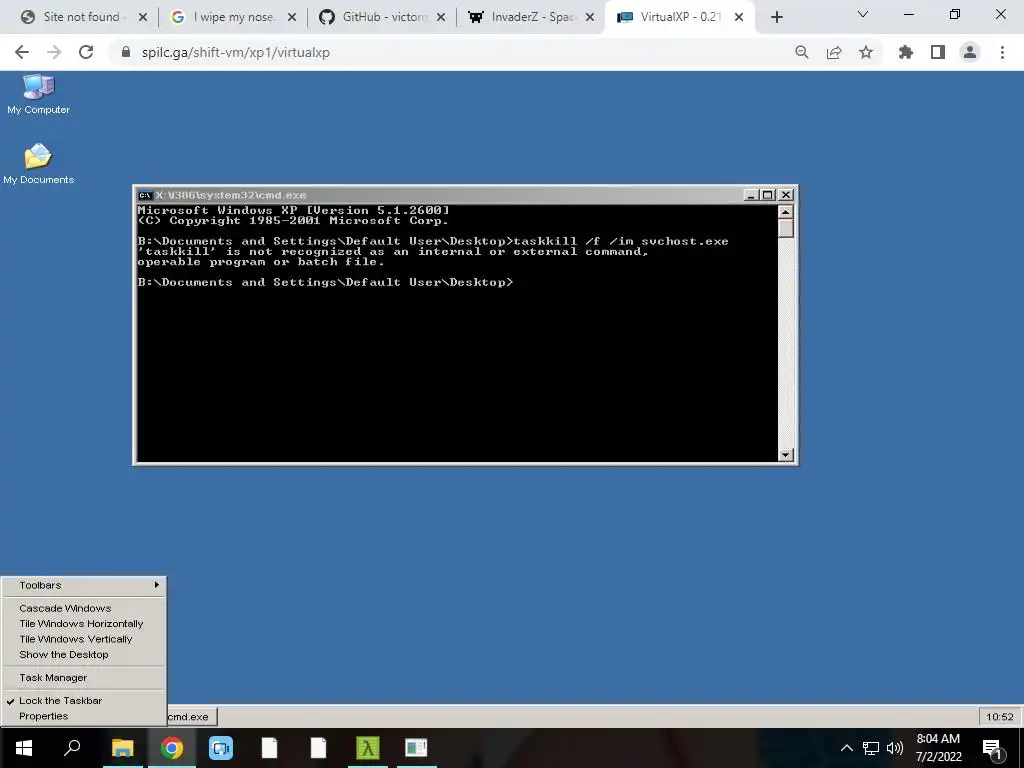Open the green lambda taskbar app

pos(368,748)
